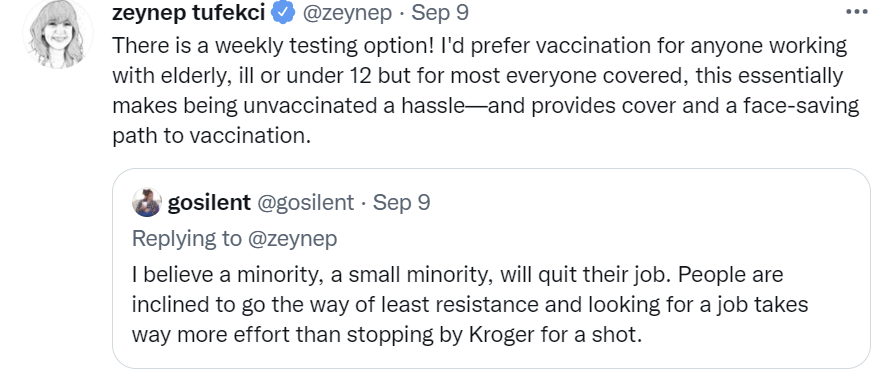Open main tweet's Sep 9 timestamp
The image size is (888, 375).
tap(440, 12)
